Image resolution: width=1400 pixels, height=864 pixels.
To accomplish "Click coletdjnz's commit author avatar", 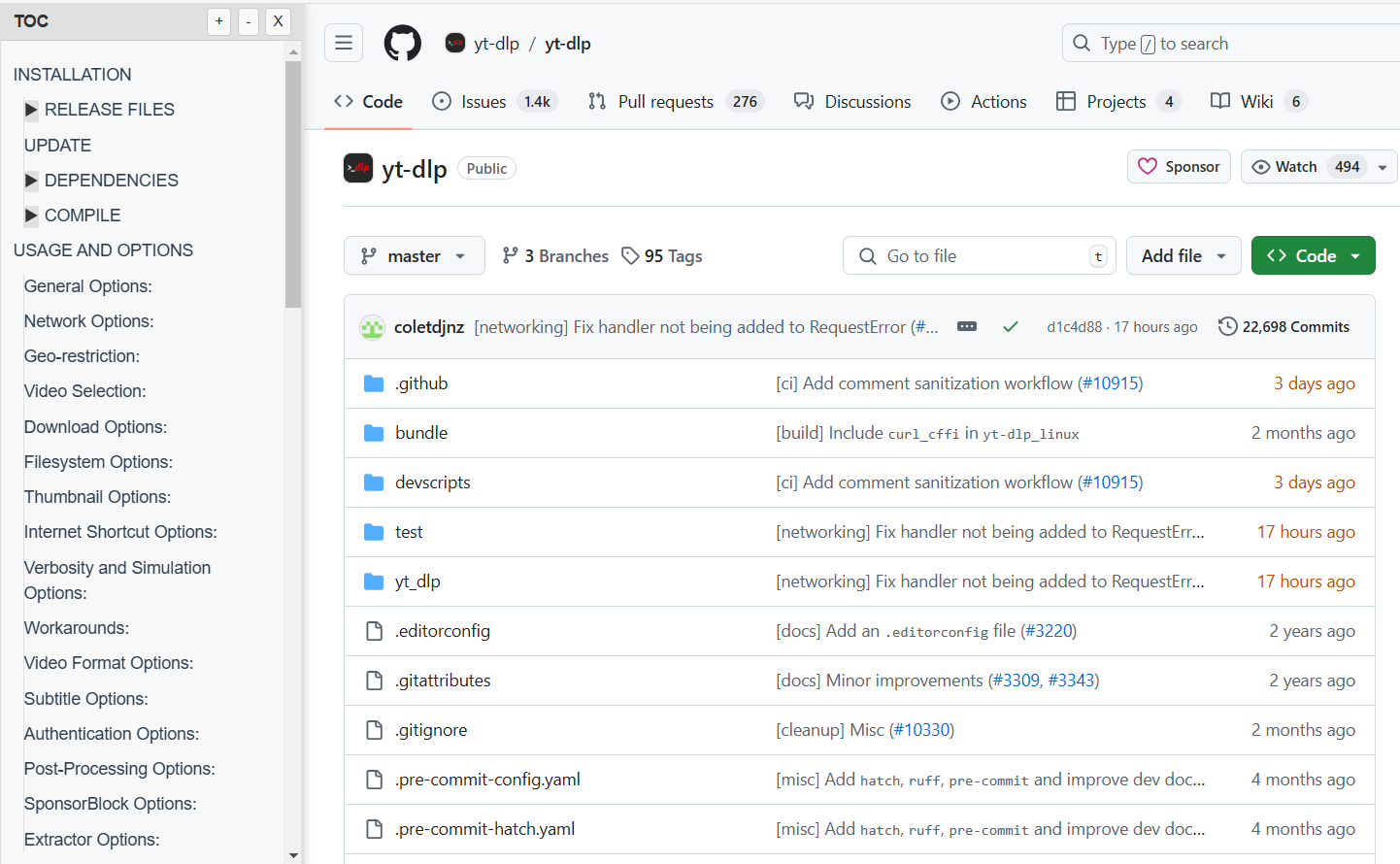I will click(x=372, y=327).
